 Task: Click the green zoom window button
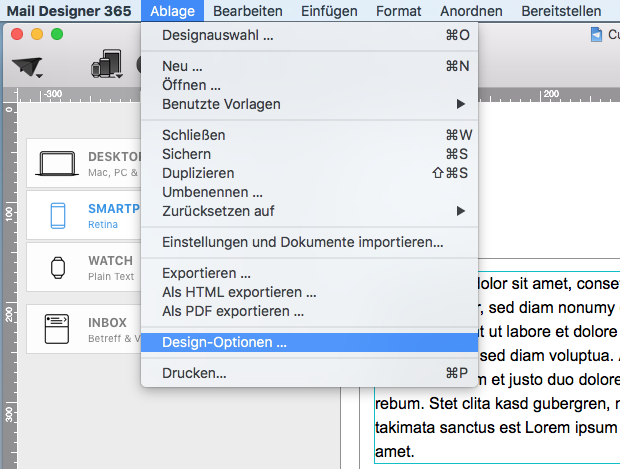point(57,34)
